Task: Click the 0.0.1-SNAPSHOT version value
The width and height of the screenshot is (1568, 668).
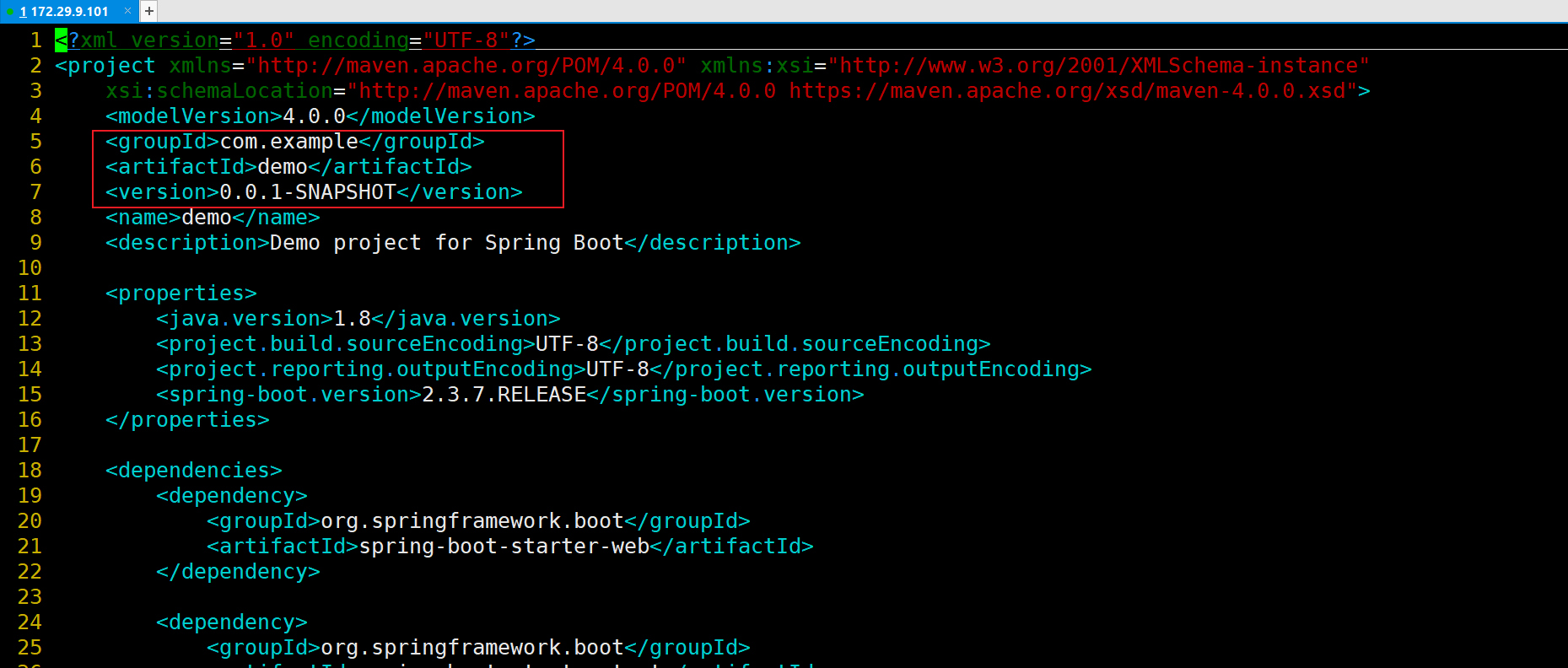Action: tap(308, 192)
